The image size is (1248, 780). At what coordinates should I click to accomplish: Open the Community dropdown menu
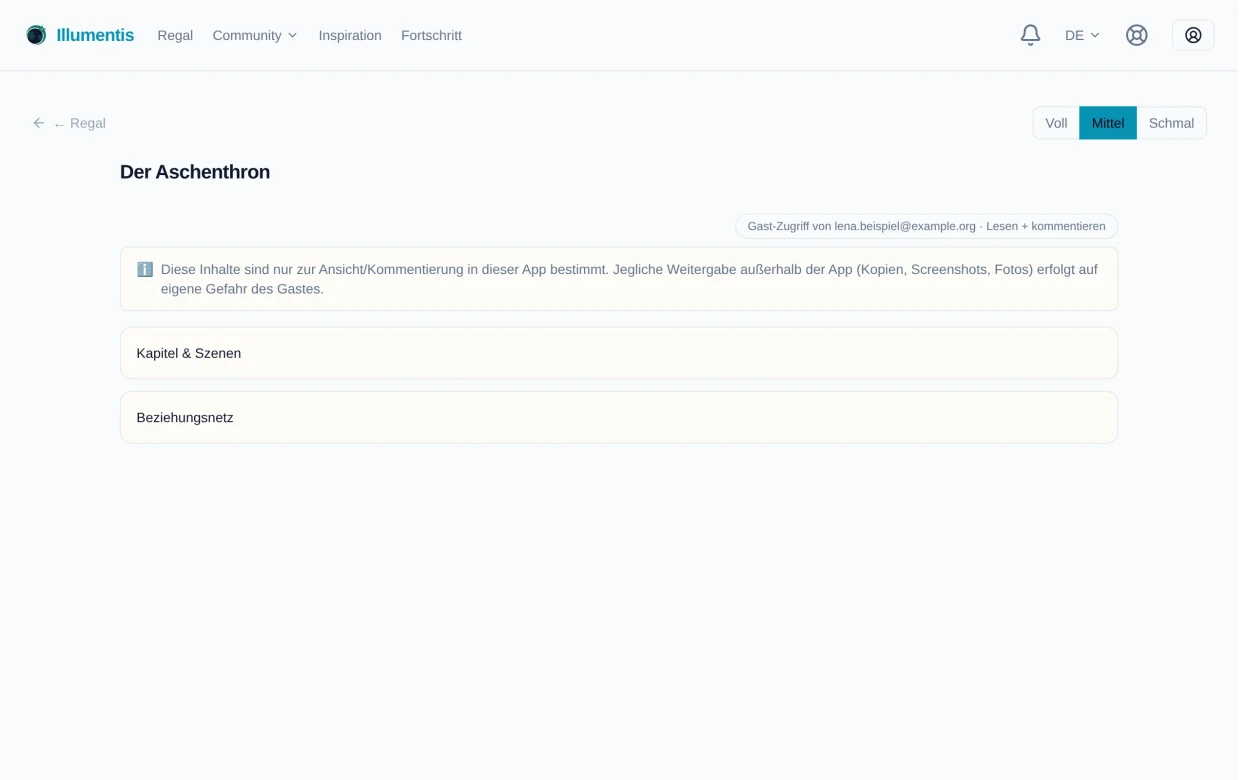255,35
